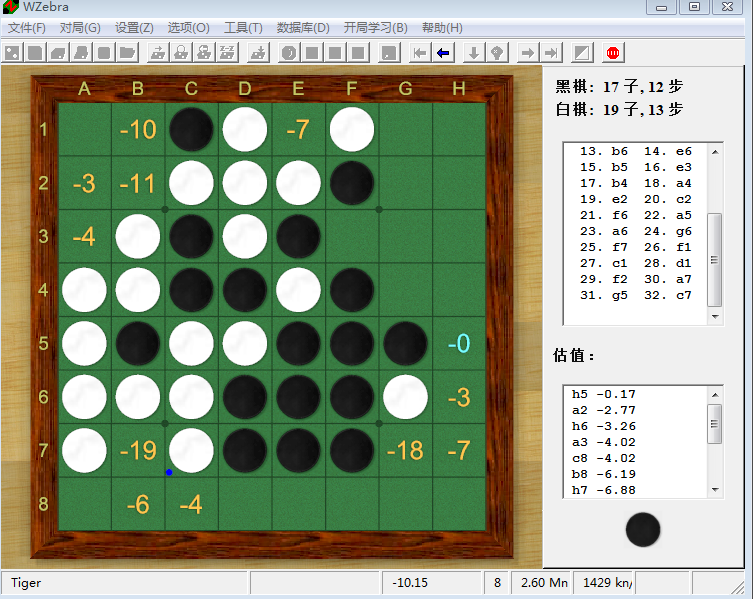Select 'b8 -6.19' in evaluation list

pos(604,474)
